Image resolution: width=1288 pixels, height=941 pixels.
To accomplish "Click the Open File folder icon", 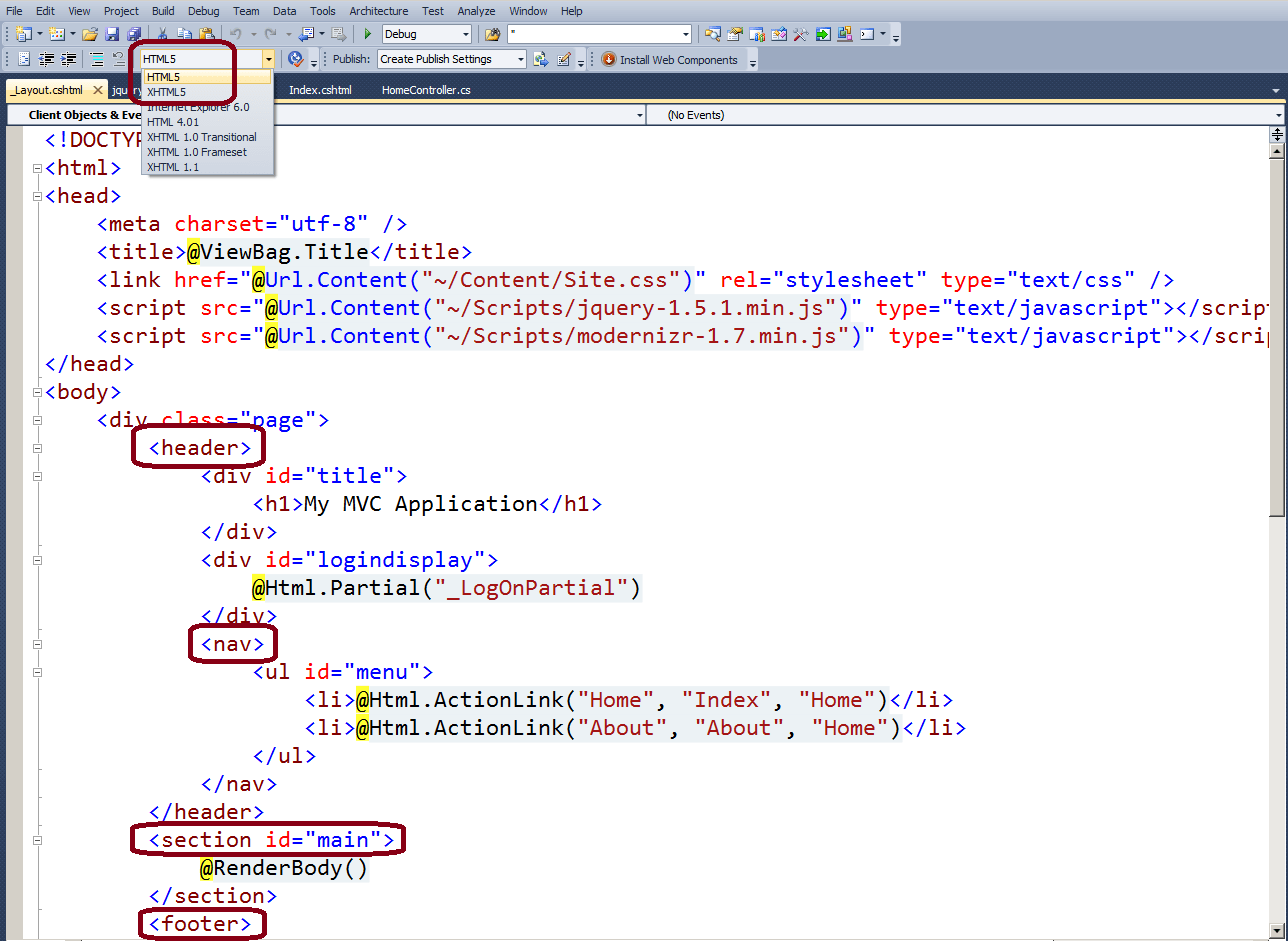I will tap(90, 34).
